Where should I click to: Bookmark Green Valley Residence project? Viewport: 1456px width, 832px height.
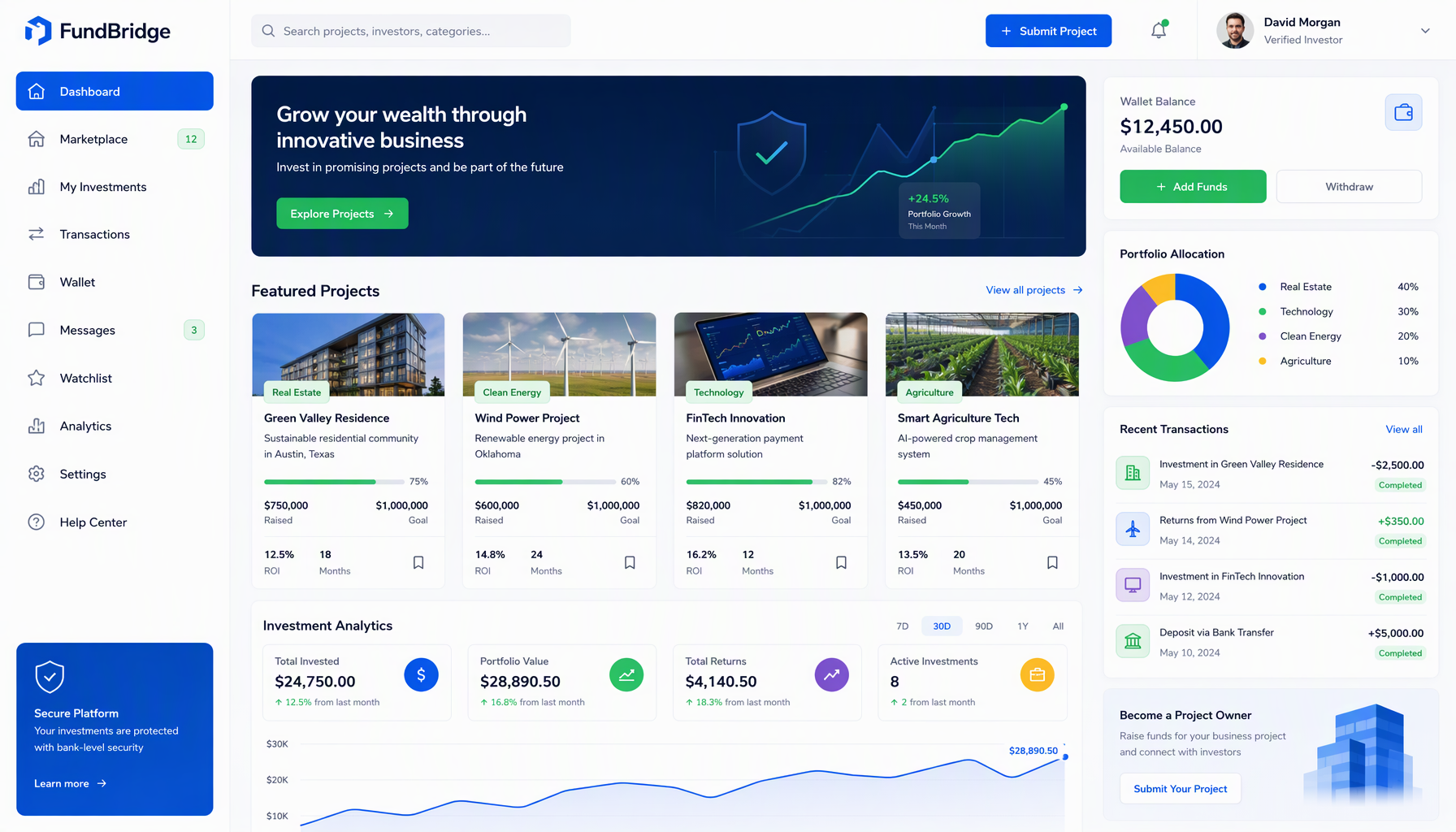click(418, 562)
